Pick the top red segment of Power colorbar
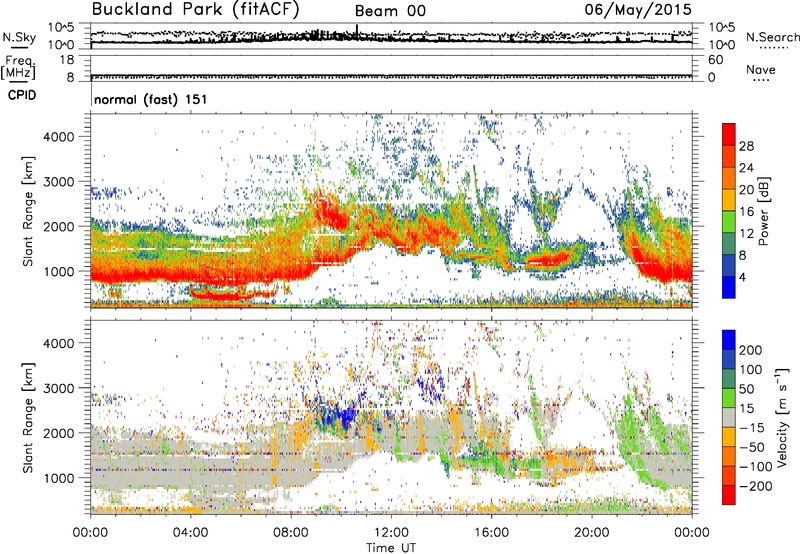Image resolution: width=800 pixels, height=554 pixels. 729,134
